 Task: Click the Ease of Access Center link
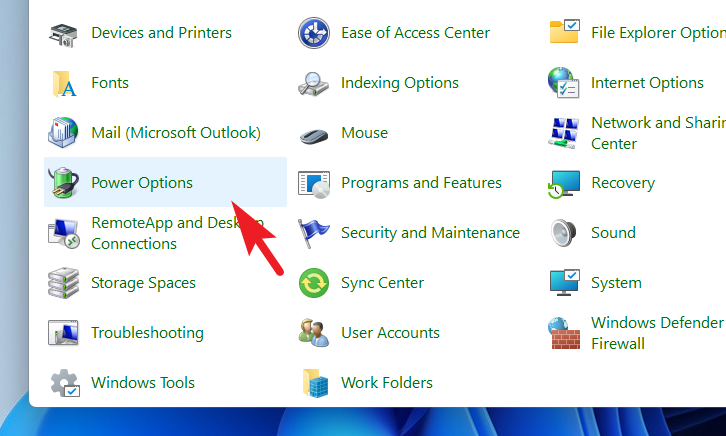[415, 33]
